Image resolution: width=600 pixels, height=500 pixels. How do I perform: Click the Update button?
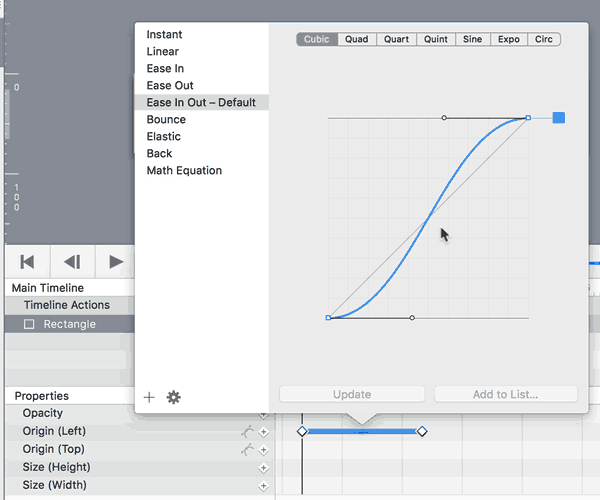click(x=352, y=394)
